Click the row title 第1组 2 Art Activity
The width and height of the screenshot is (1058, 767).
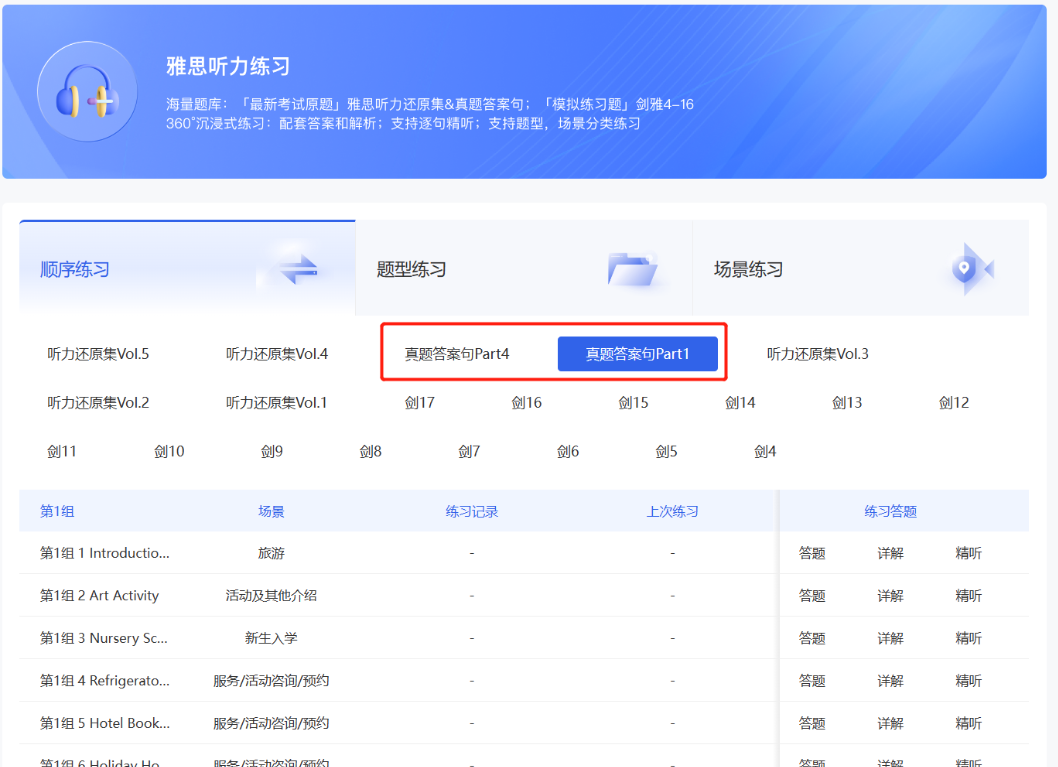[x=100, y=596]
